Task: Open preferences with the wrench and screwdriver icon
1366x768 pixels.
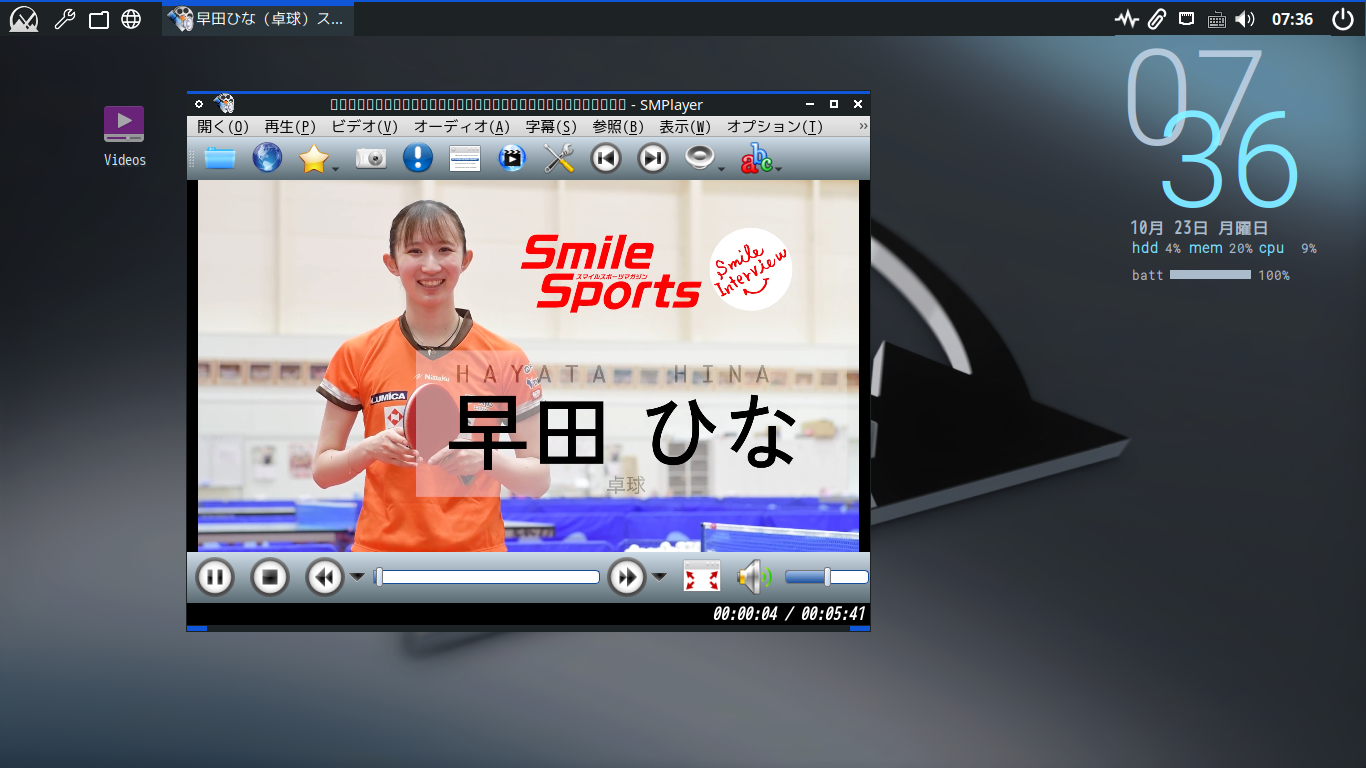Action: coord(559,158)
